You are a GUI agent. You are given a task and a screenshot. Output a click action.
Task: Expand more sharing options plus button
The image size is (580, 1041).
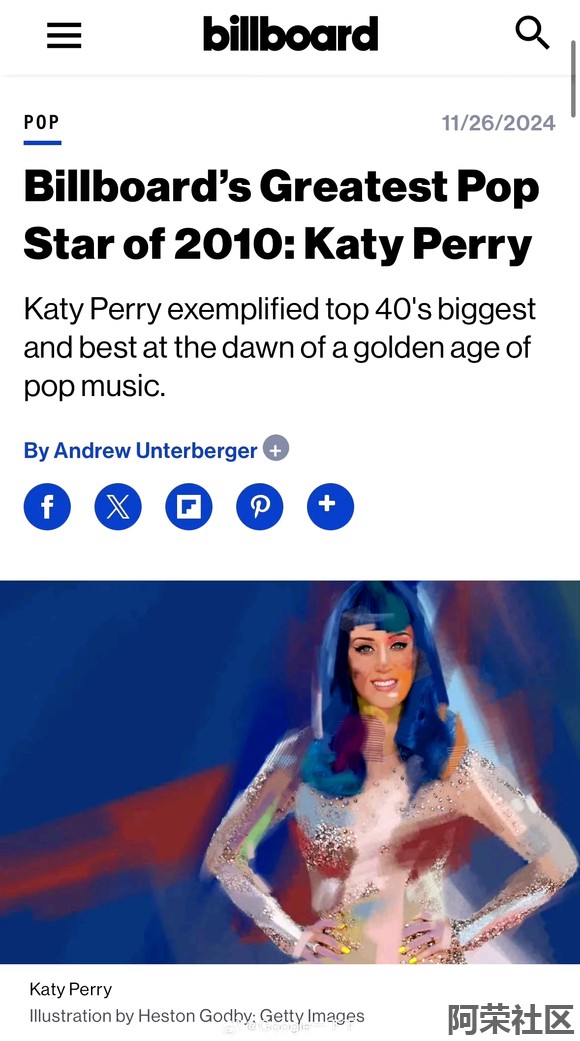(x=330, y=507)
